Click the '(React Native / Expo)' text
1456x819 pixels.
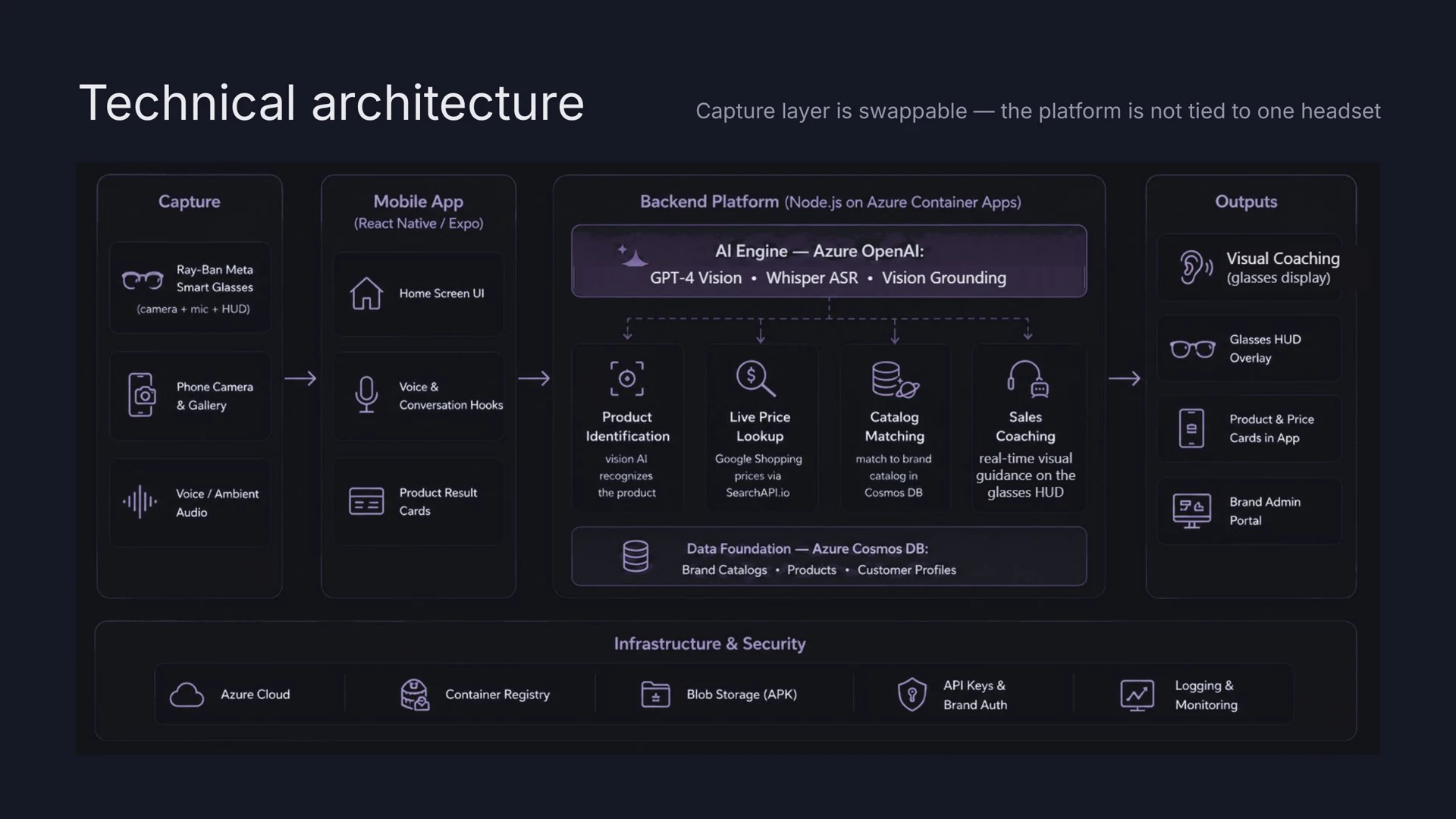(418, 224)
